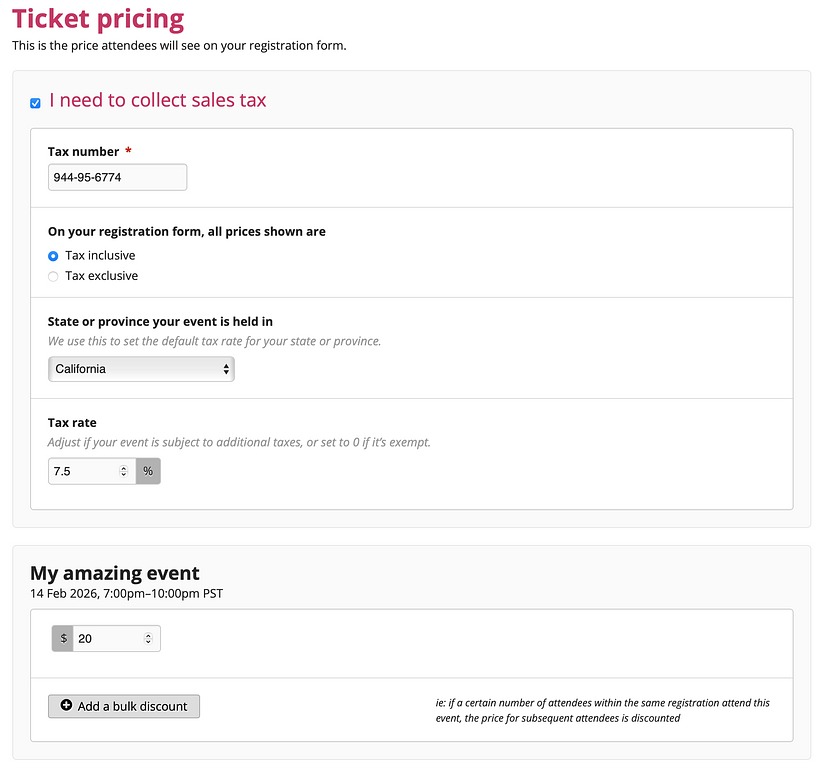The width and height of the screenshot is (825, 768).
Task: Decrease the tax rate with down arrow
Action: [x=124, y=475]
